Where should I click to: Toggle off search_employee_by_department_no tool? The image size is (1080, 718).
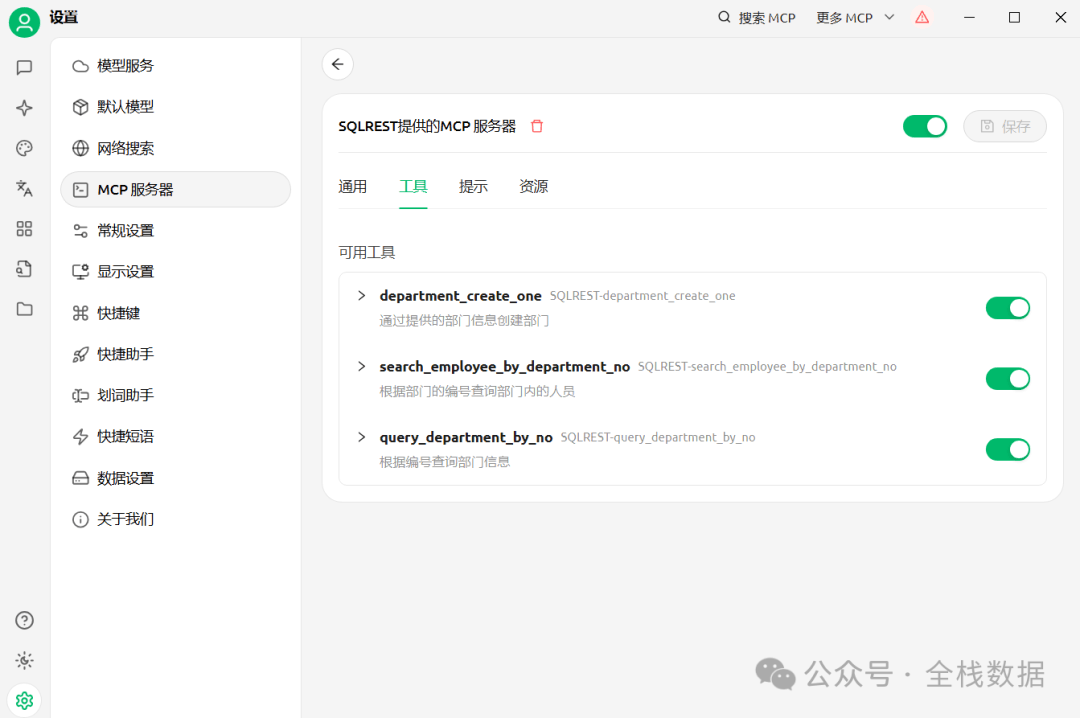[x=1007, y=379]
